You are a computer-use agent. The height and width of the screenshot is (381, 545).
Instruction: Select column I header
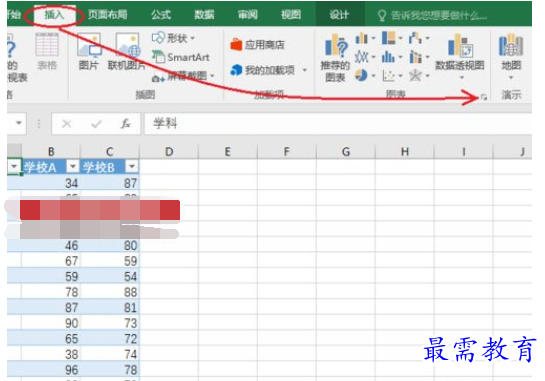pyautogui.click(x=463, y=152)
